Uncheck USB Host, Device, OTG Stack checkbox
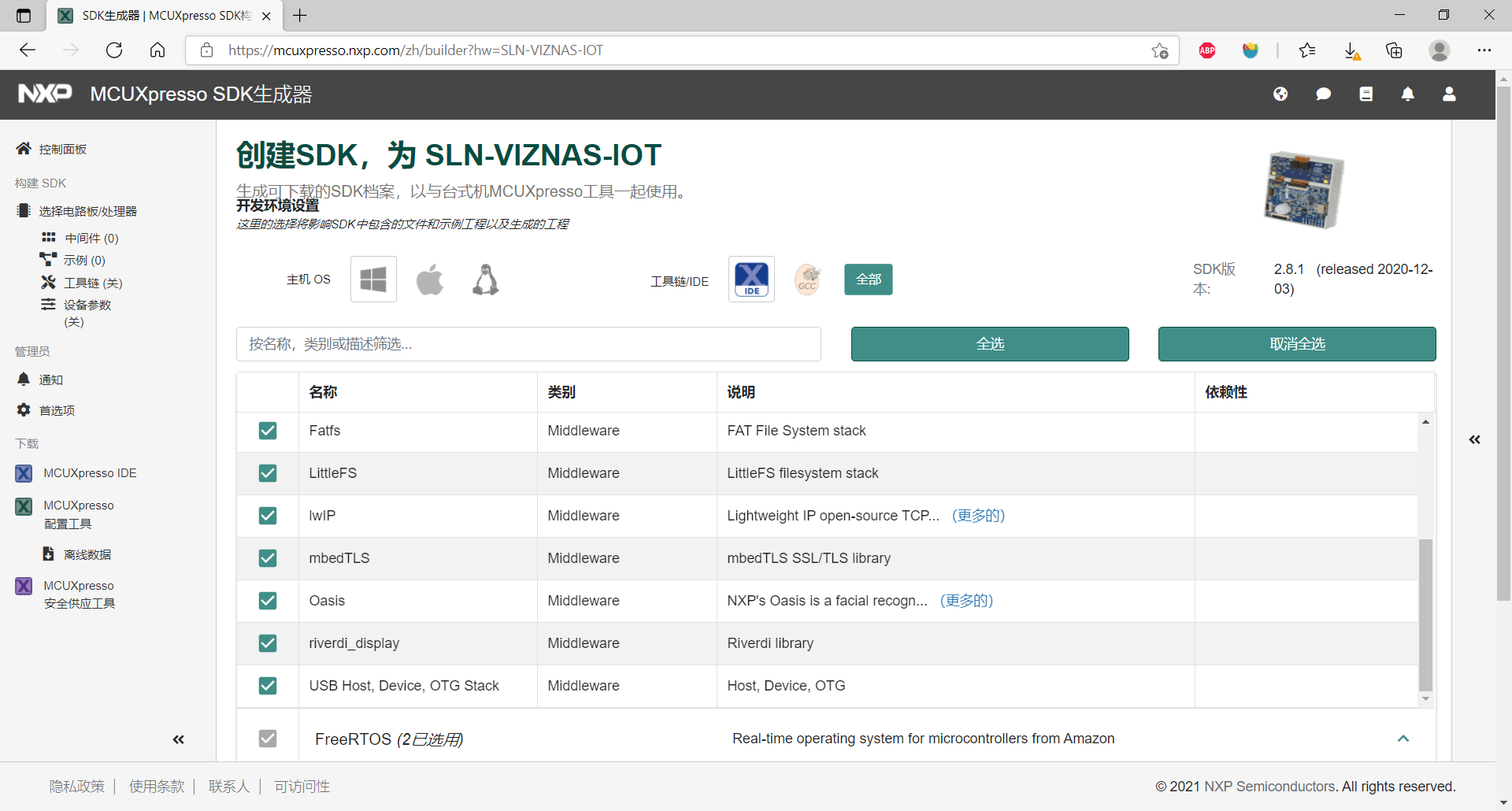The image size is (1512, 811). pos(268,685)
